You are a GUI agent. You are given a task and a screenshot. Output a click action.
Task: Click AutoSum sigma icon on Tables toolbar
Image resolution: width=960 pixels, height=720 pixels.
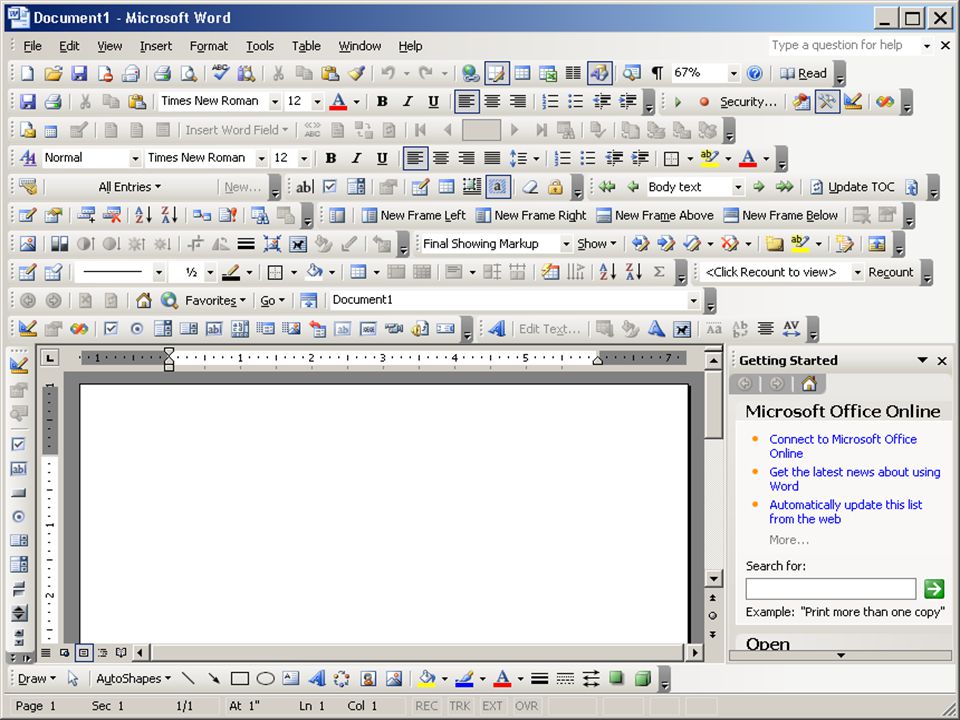click(x=659, y=272)
